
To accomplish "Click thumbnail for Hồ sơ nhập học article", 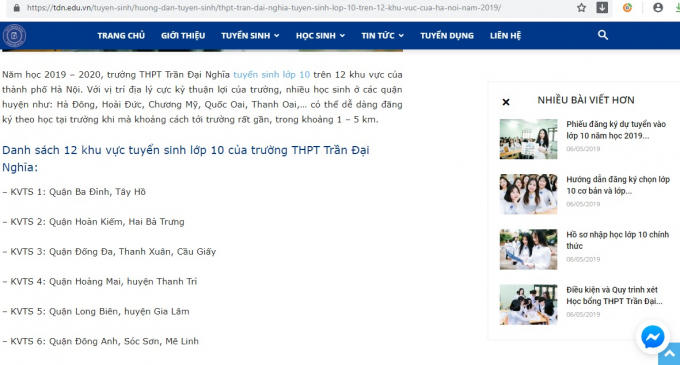I will (x=528, y=249).
